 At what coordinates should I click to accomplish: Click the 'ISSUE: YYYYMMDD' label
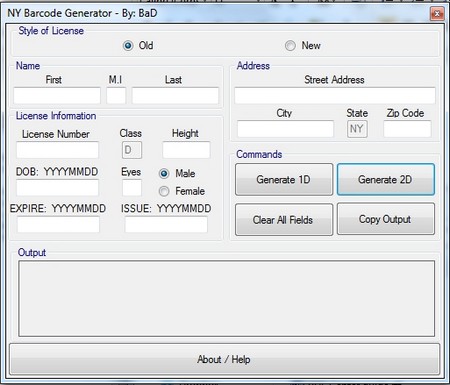point(166,208)
